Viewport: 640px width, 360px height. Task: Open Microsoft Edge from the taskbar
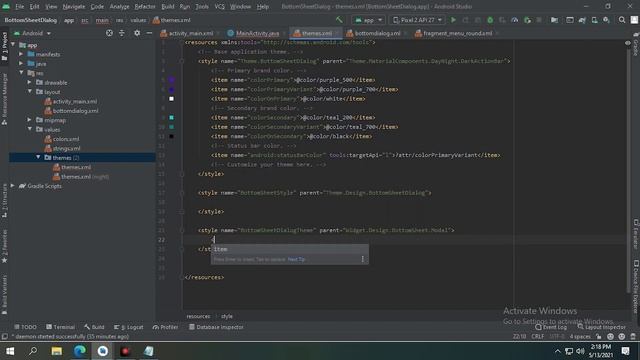[x=80, y=351]
